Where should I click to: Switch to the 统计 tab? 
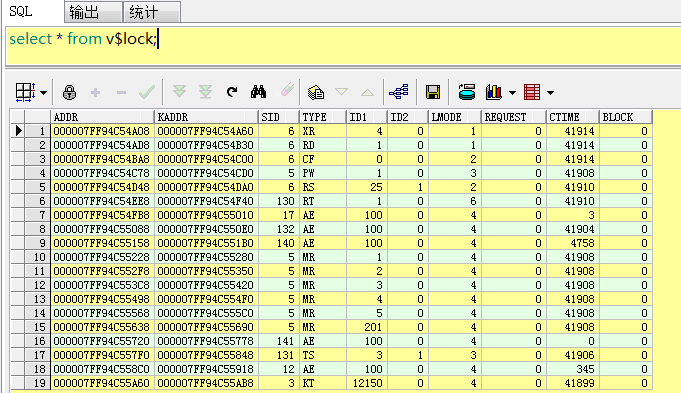151,12
